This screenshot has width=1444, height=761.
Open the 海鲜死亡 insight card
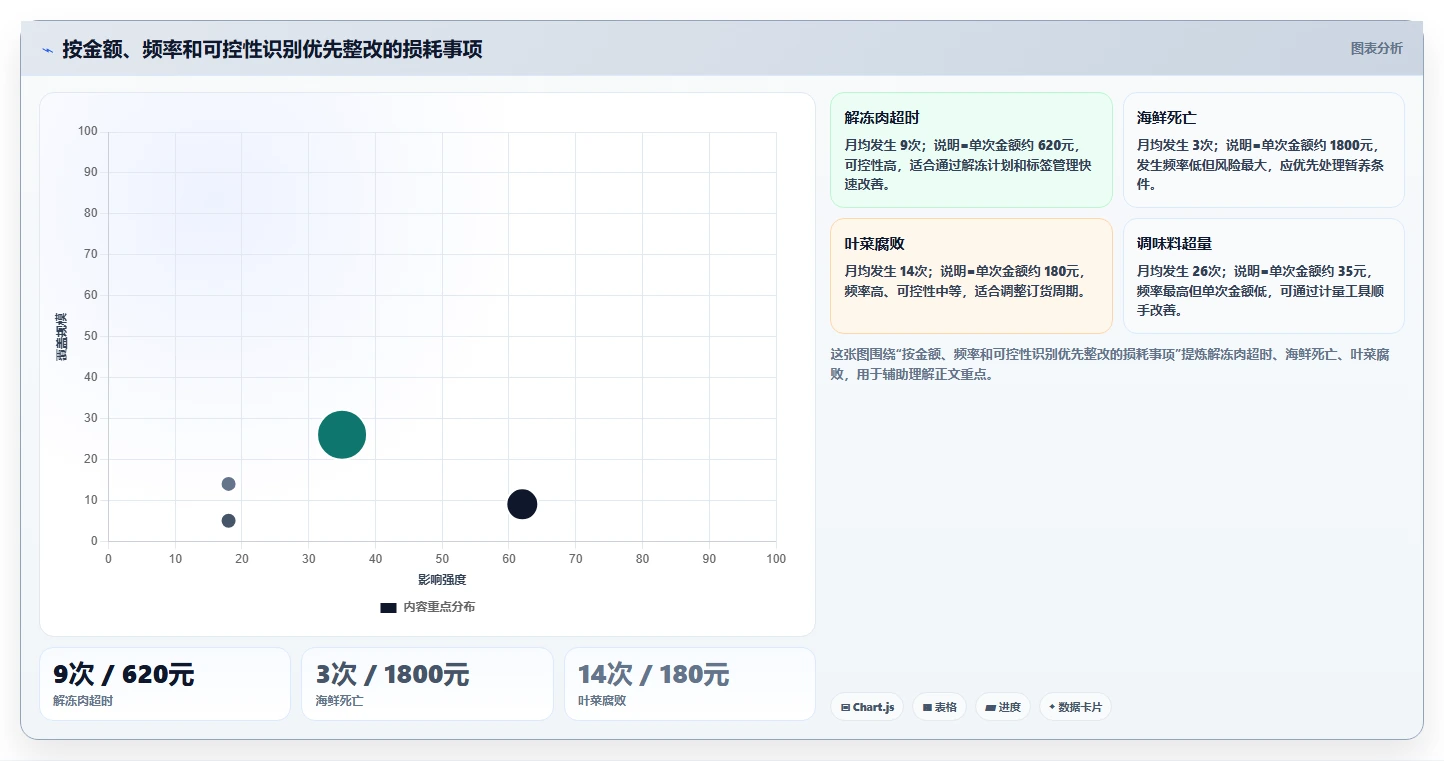pyautogui.click(x=1264, y=150)
